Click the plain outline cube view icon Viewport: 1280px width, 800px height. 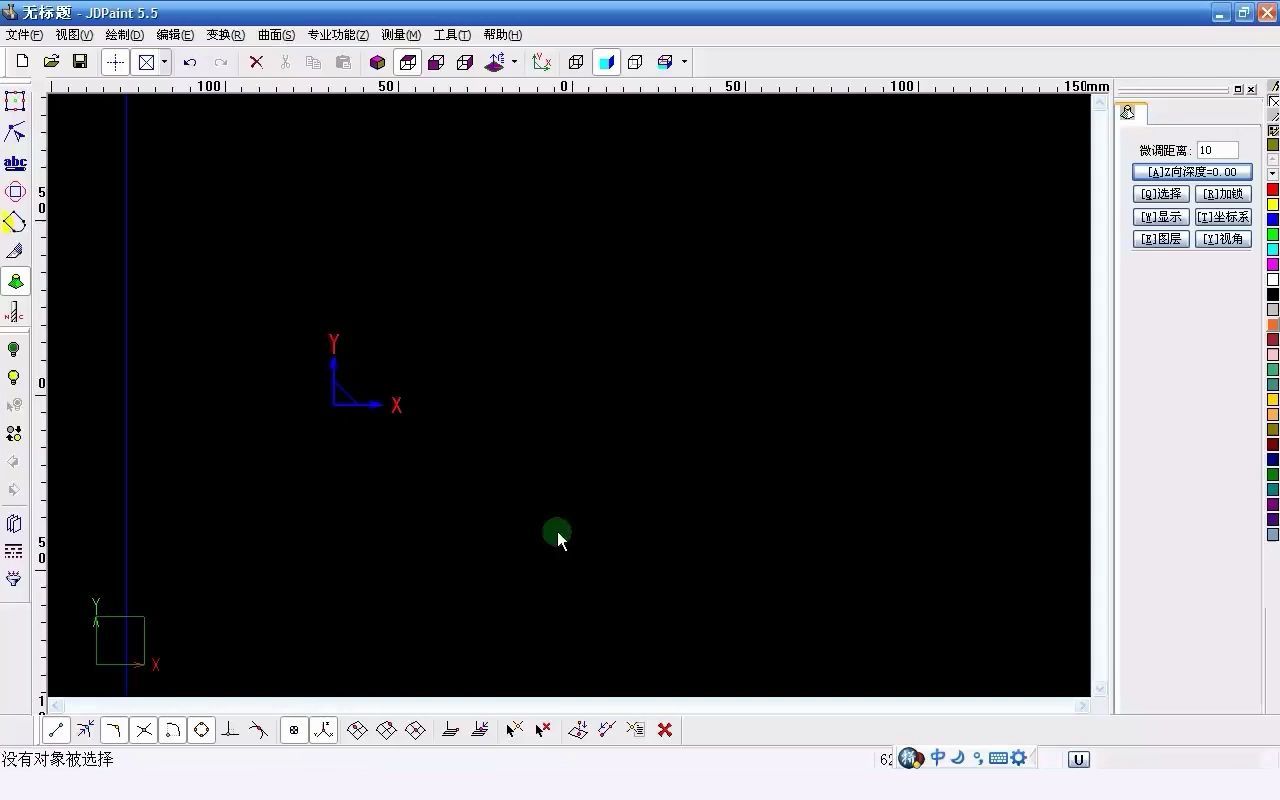click(635, 62)
